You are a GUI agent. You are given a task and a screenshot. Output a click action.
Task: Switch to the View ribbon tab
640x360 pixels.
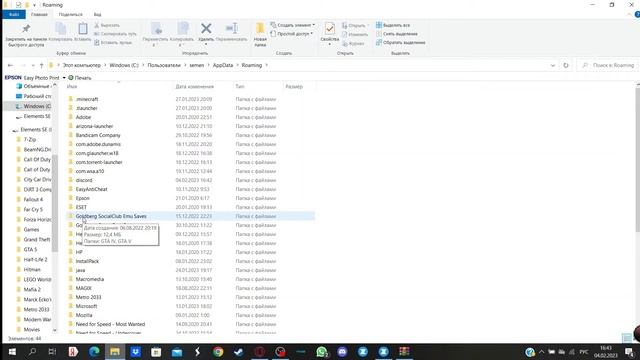coord(98,14)
